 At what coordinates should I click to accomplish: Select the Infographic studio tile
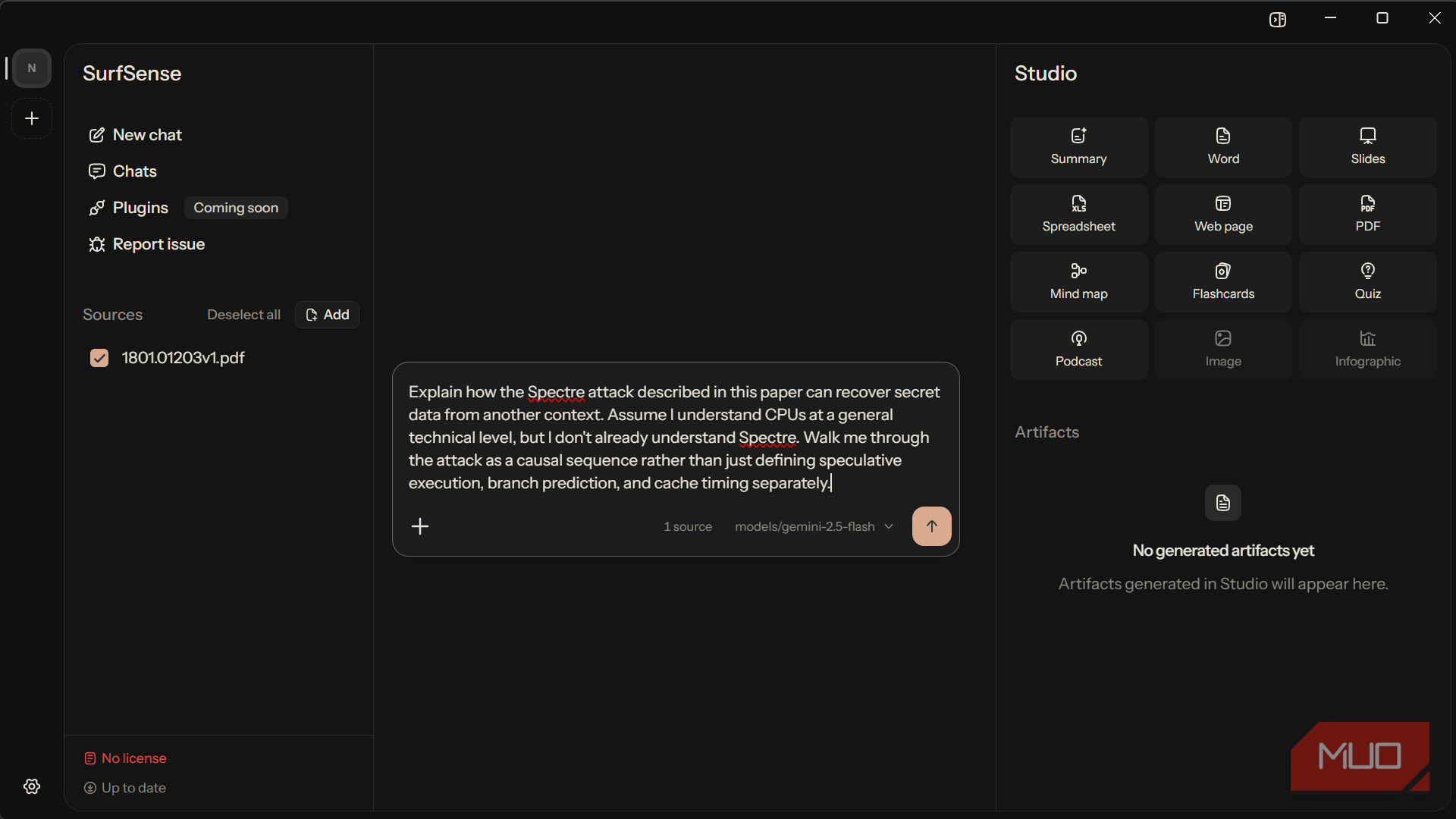tap(1368, 350)
